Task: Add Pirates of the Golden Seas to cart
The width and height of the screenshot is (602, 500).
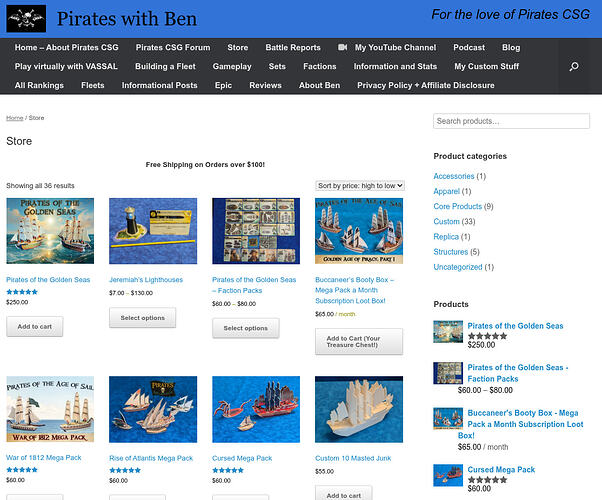Action: click(35, 327)
